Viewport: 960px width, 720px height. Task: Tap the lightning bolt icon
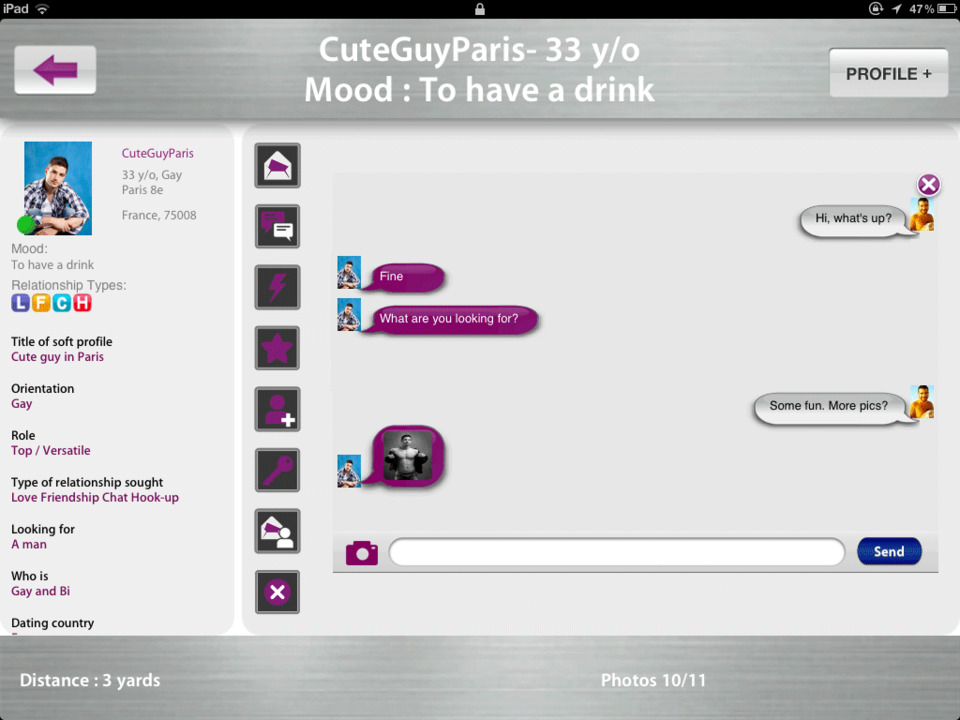click(277, 287)
